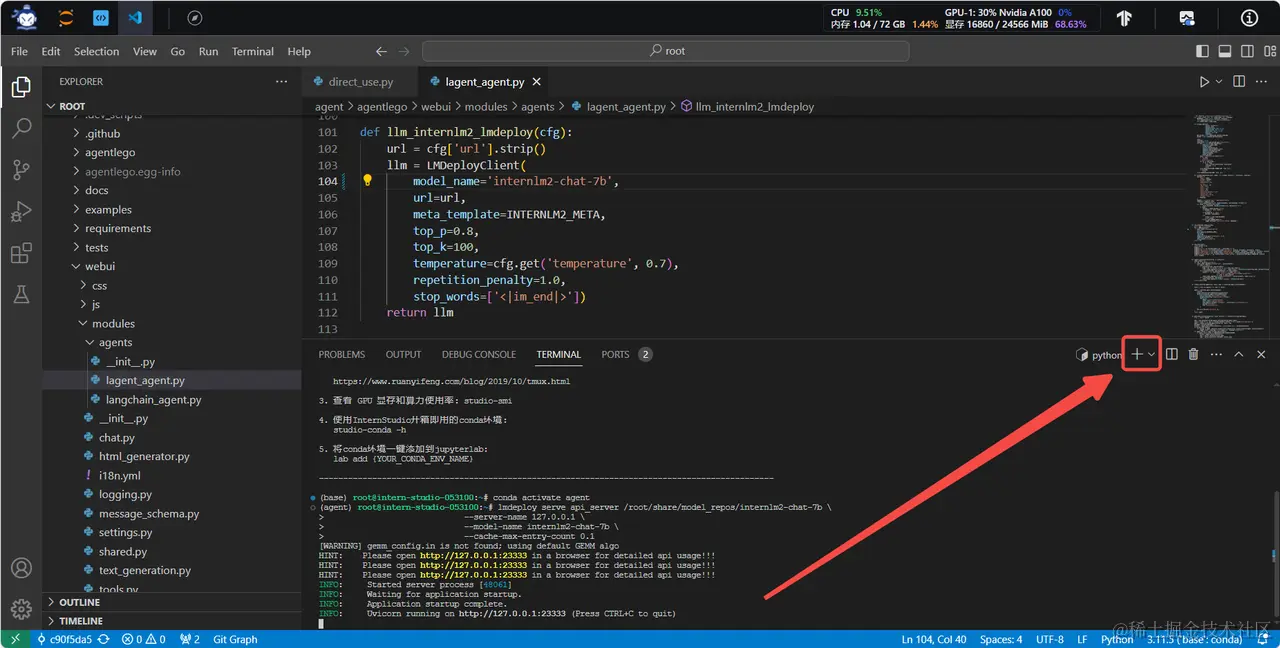The image size is (1280, 648).
Task: Open the Terminal menu
Action: tap(253, 51)
